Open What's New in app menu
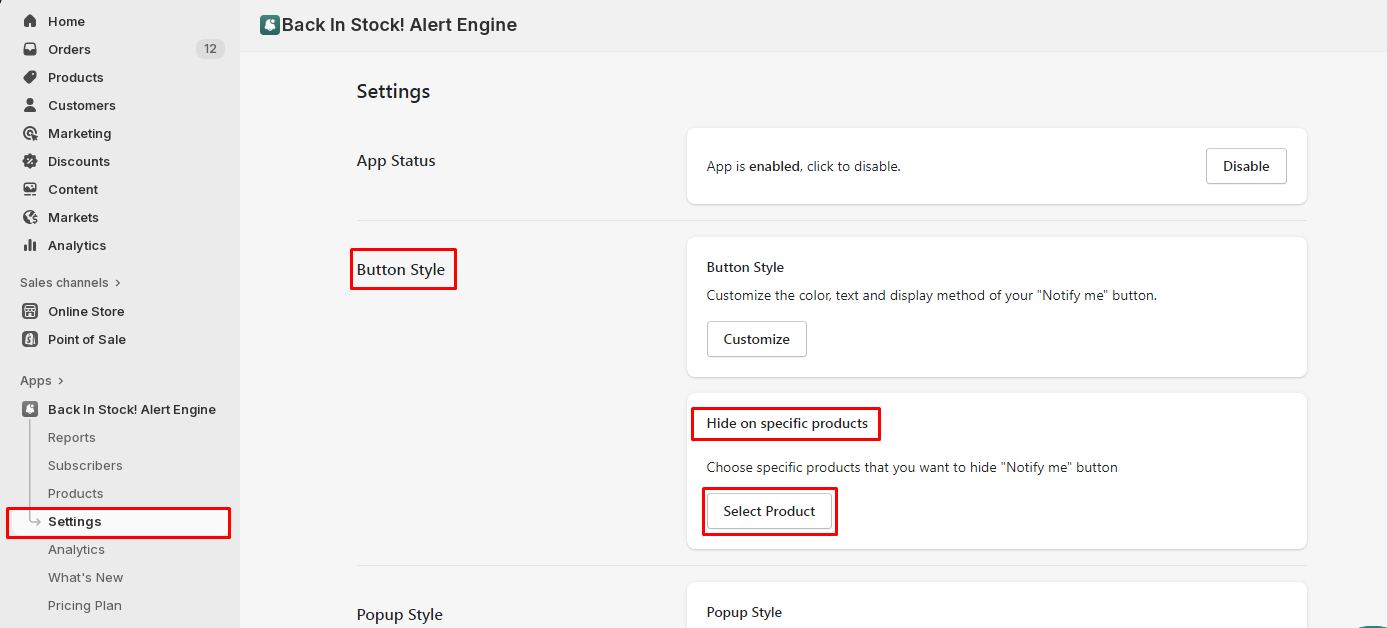The height and width of the screenshot is (628, 1387). (86, 577)
